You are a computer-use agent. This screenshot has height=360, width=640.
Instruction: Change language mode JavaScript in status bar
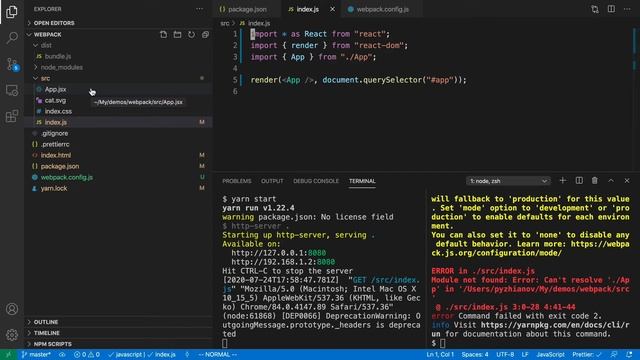[x=550, y=354]
